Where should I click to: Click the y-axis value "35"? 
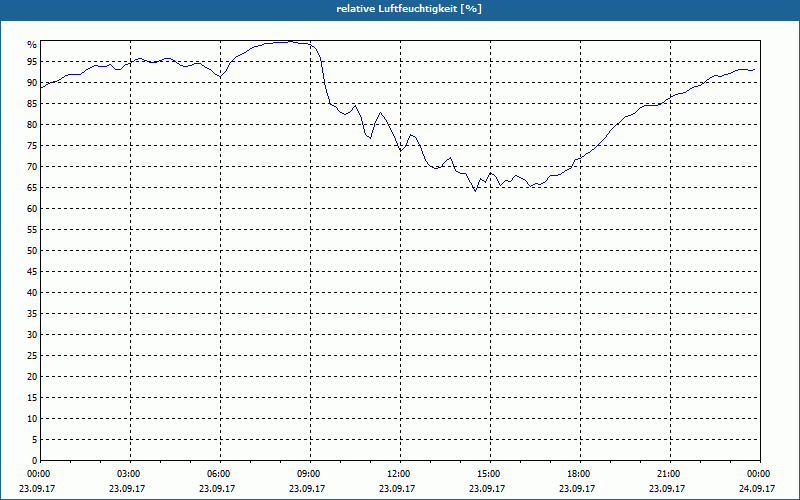click(32, 314)
